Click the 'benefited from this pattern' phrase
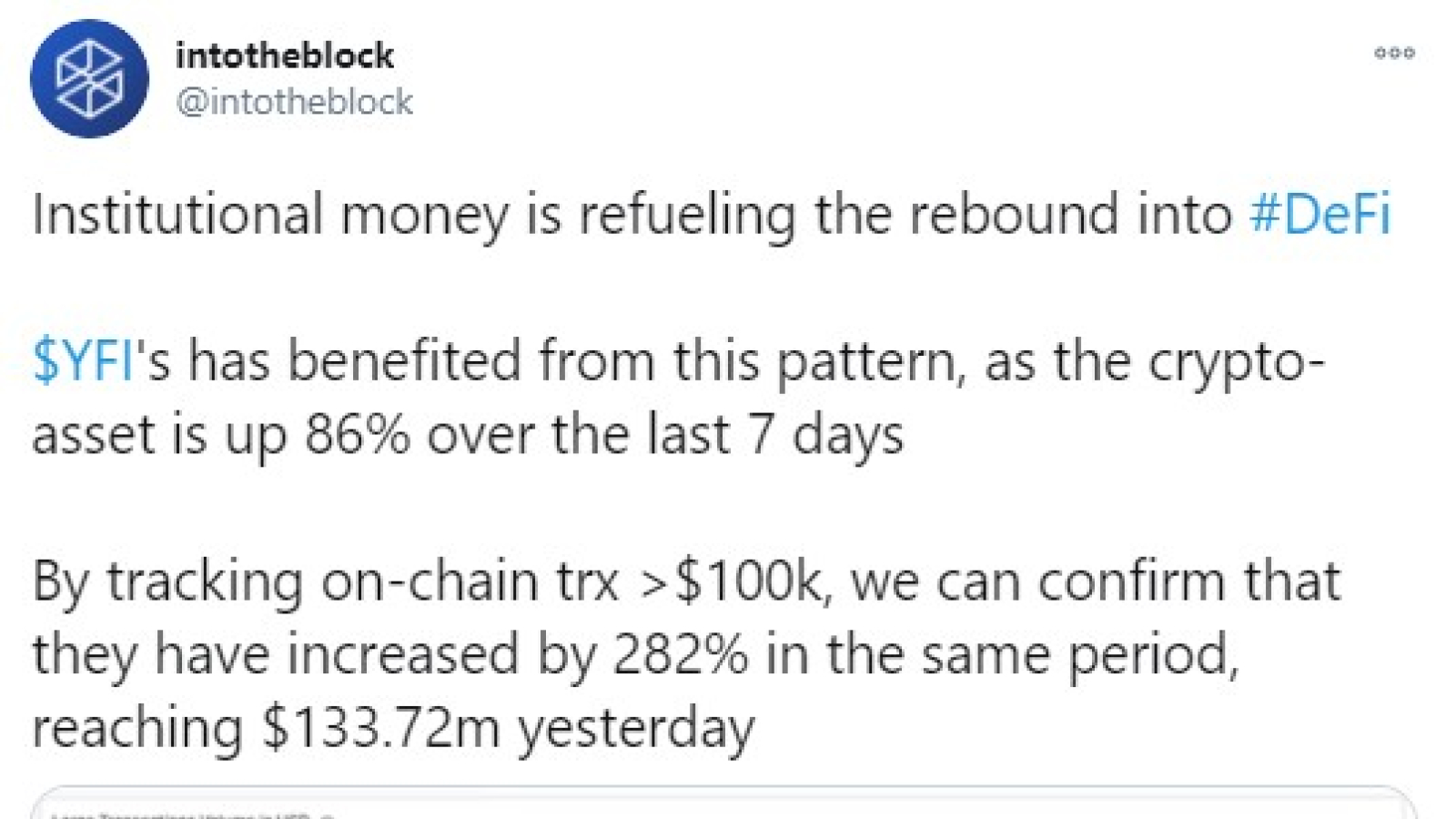1456x819 pixels. [622, 361]
